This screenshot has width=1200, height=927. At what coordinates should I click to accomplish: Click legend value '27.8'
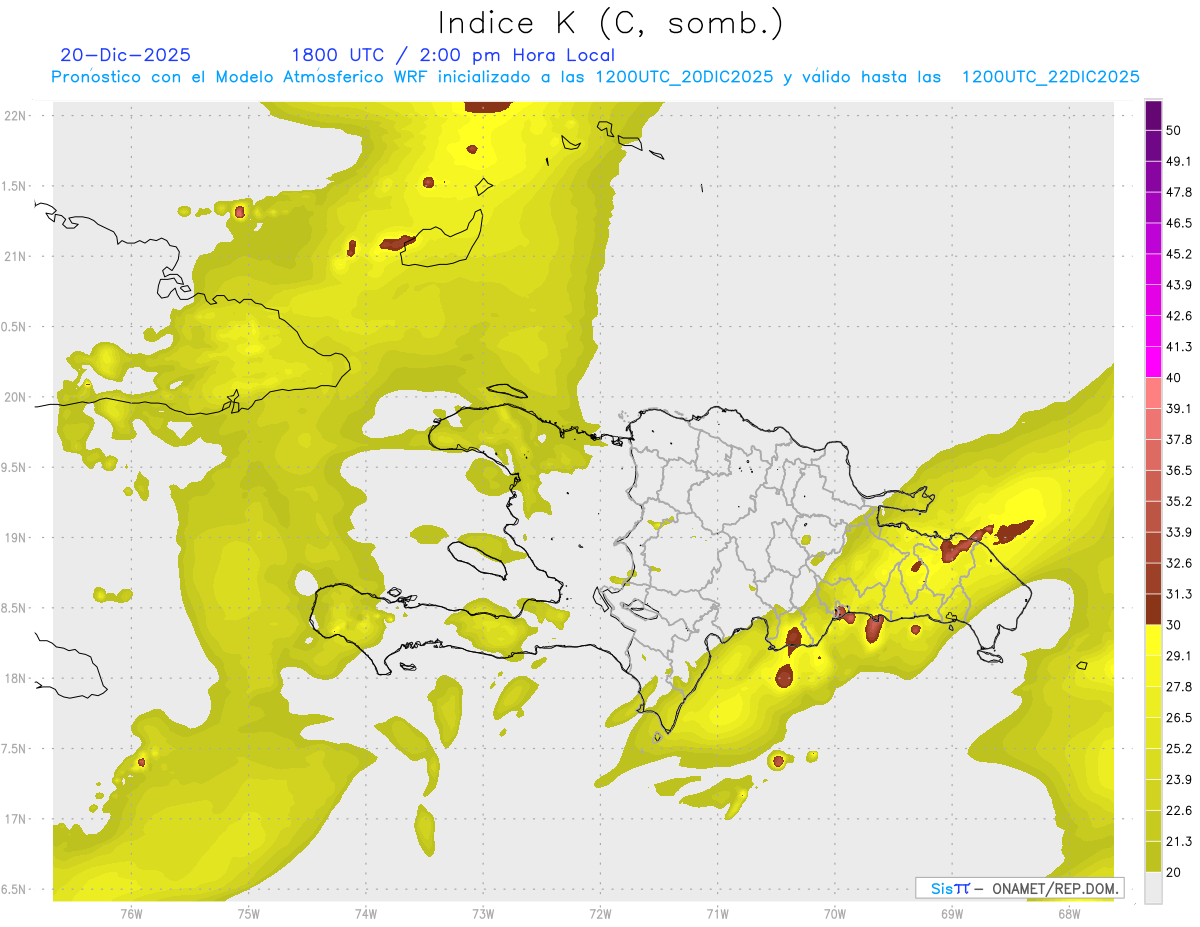pos(1179,687)
